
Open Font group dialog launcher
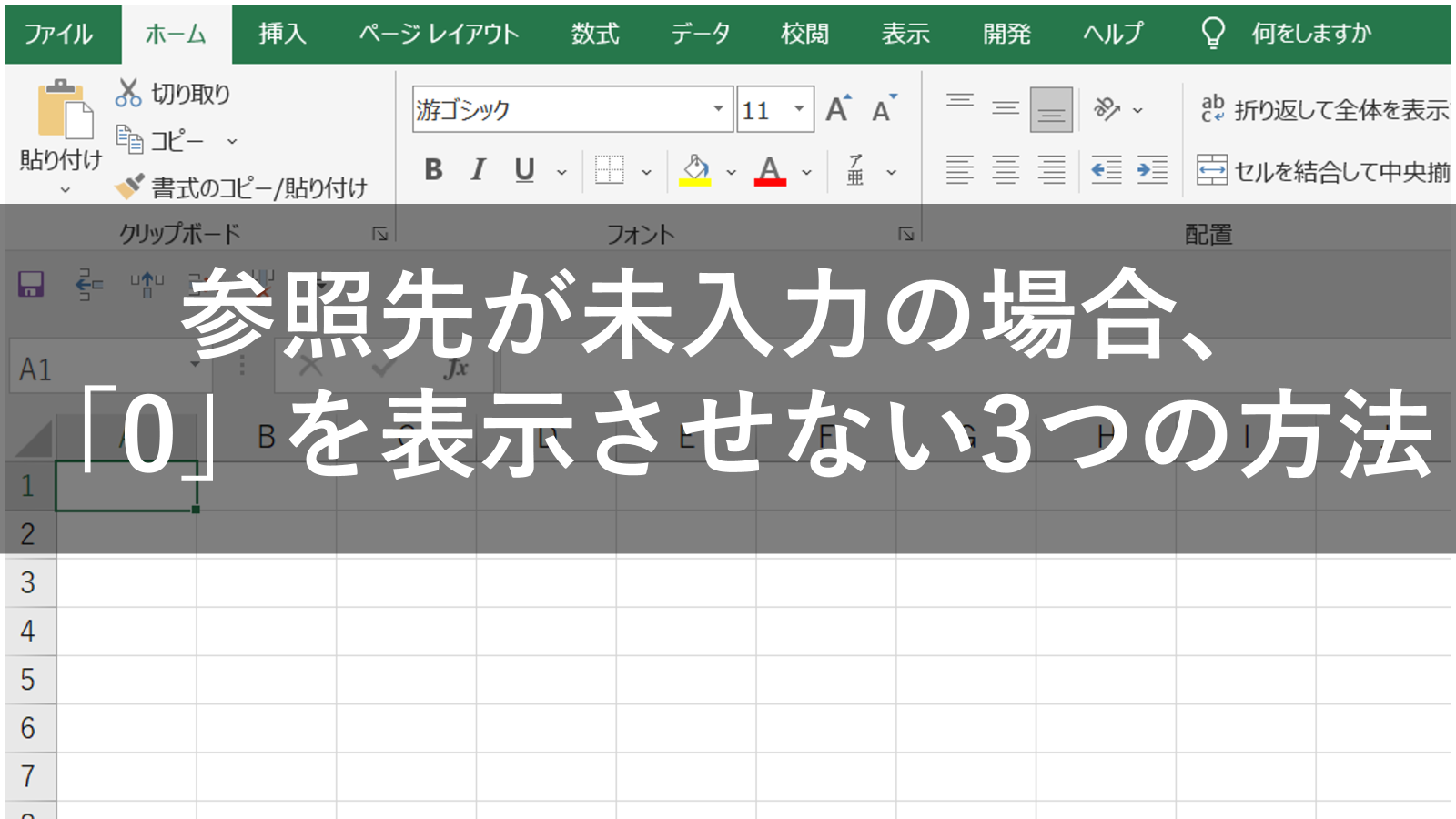point(905,234)
